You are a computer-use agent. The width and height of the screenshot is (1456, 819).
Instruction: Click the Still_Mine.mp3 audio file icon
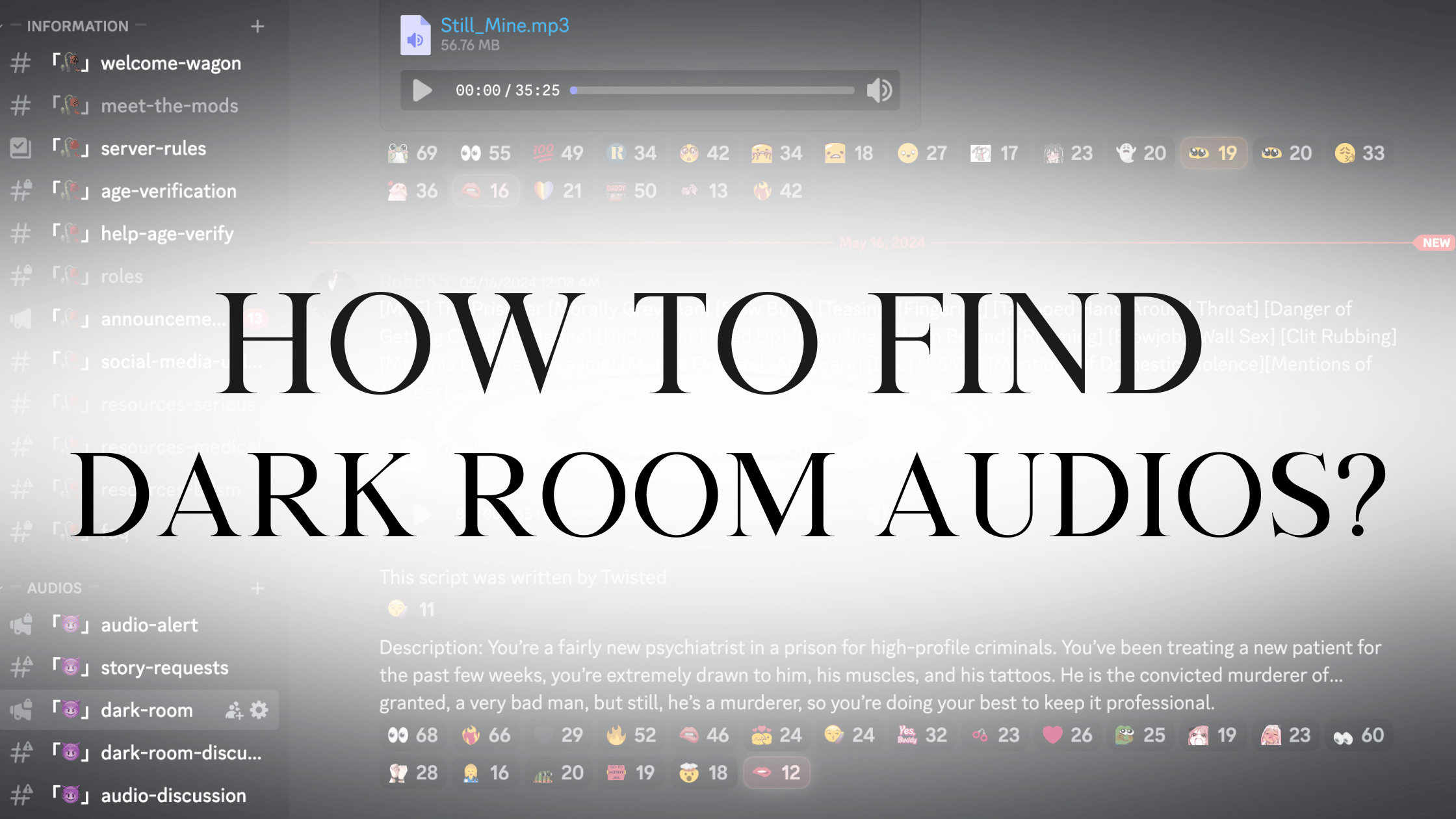(416, 34)
